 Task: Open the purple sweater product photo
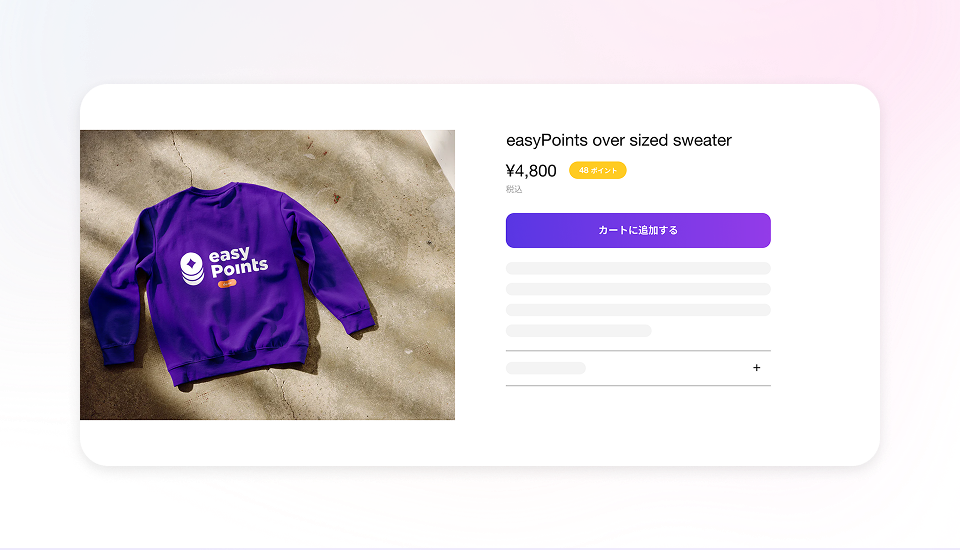click(x=268, y=274)
